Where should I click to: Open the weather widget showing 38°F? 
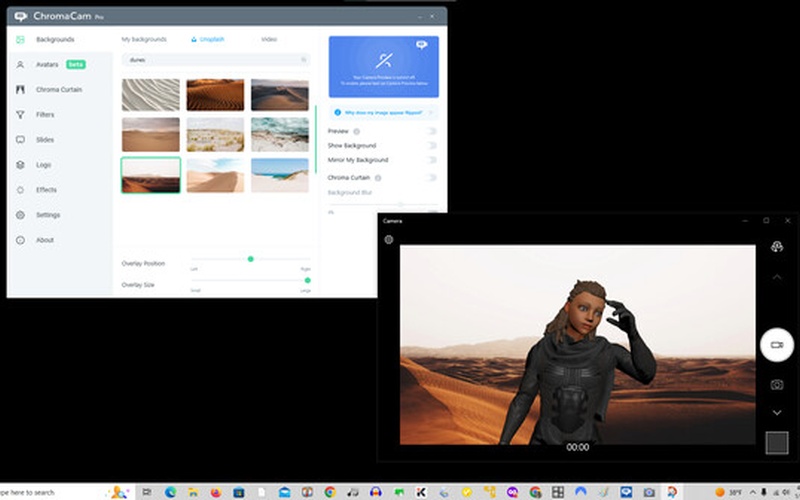coord(729,492)
